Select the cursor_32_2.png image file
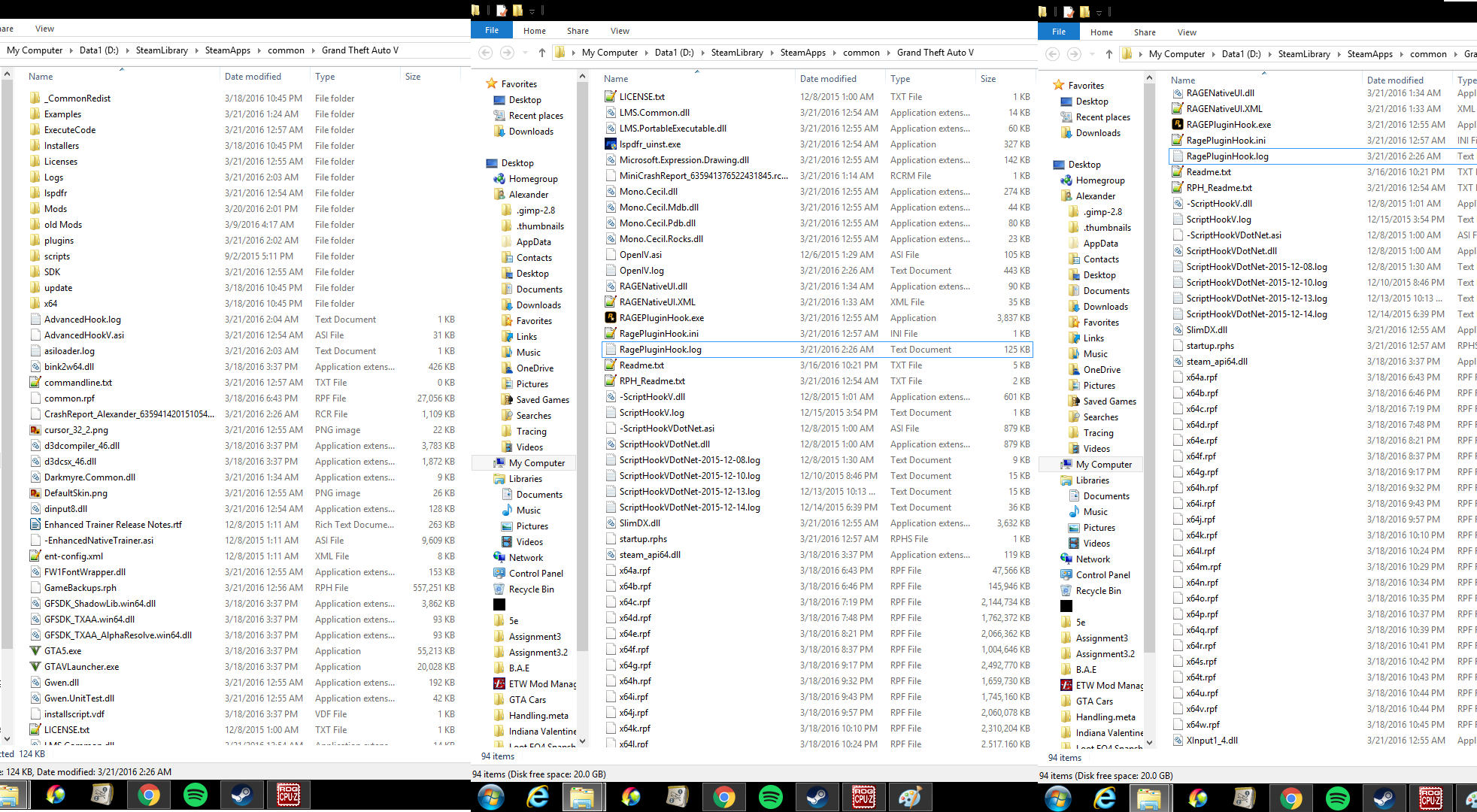1477x812 pixels. click(76, 430)
